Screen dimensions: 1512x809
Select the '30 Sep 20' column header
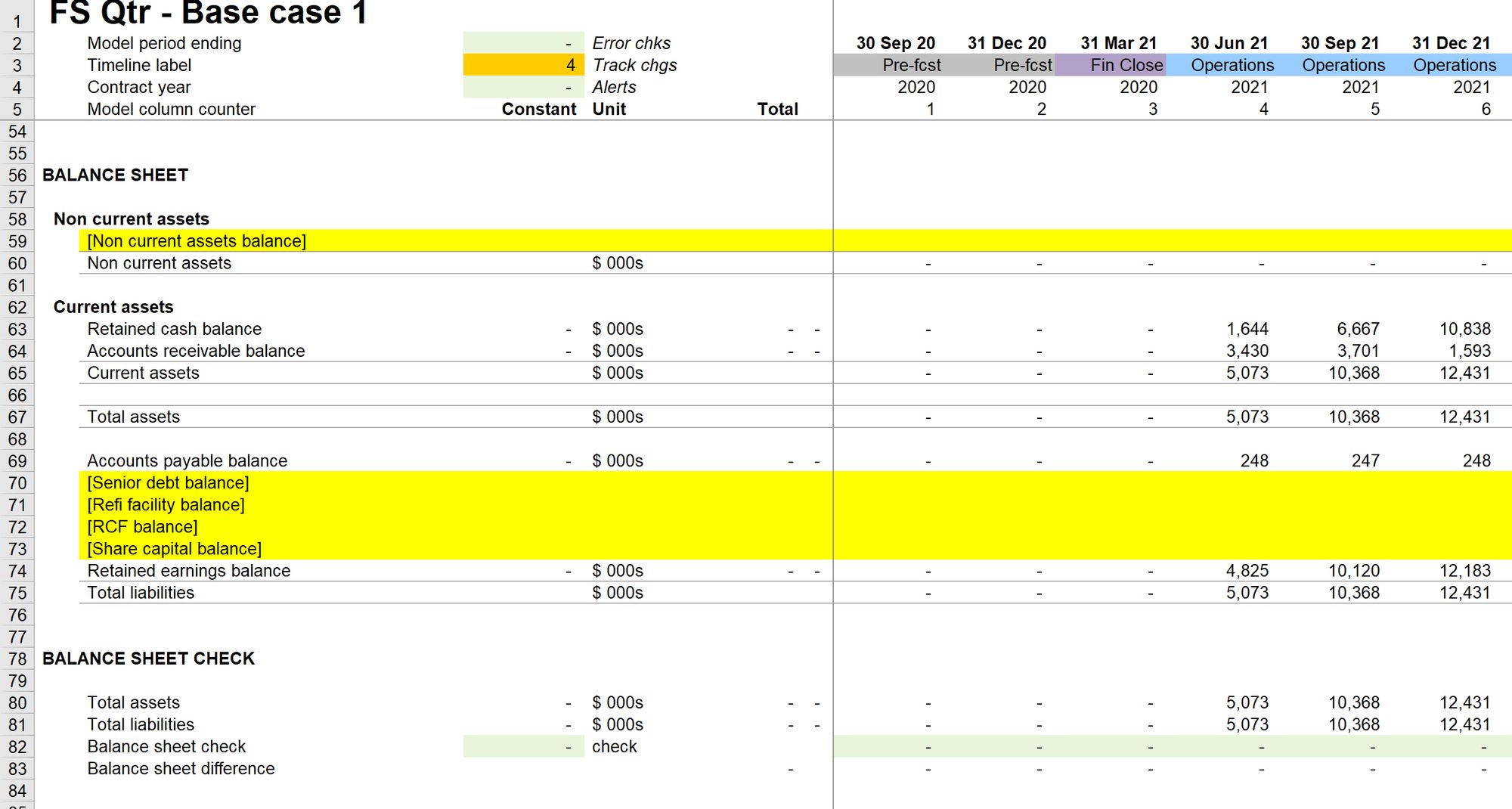(x=895, y=43)
